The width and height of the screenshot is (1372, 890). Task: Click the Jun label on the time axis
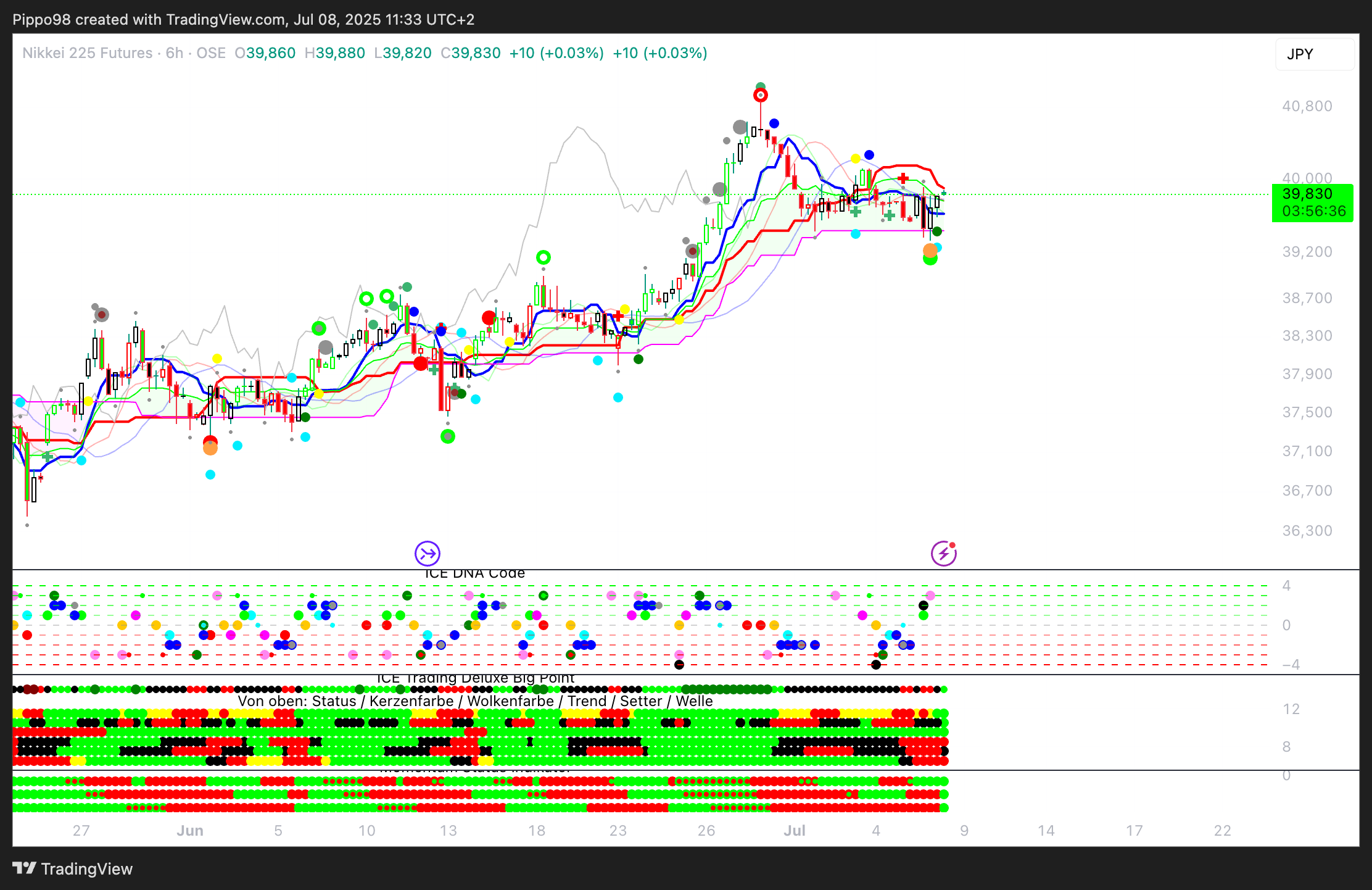(x=190, y=831)
